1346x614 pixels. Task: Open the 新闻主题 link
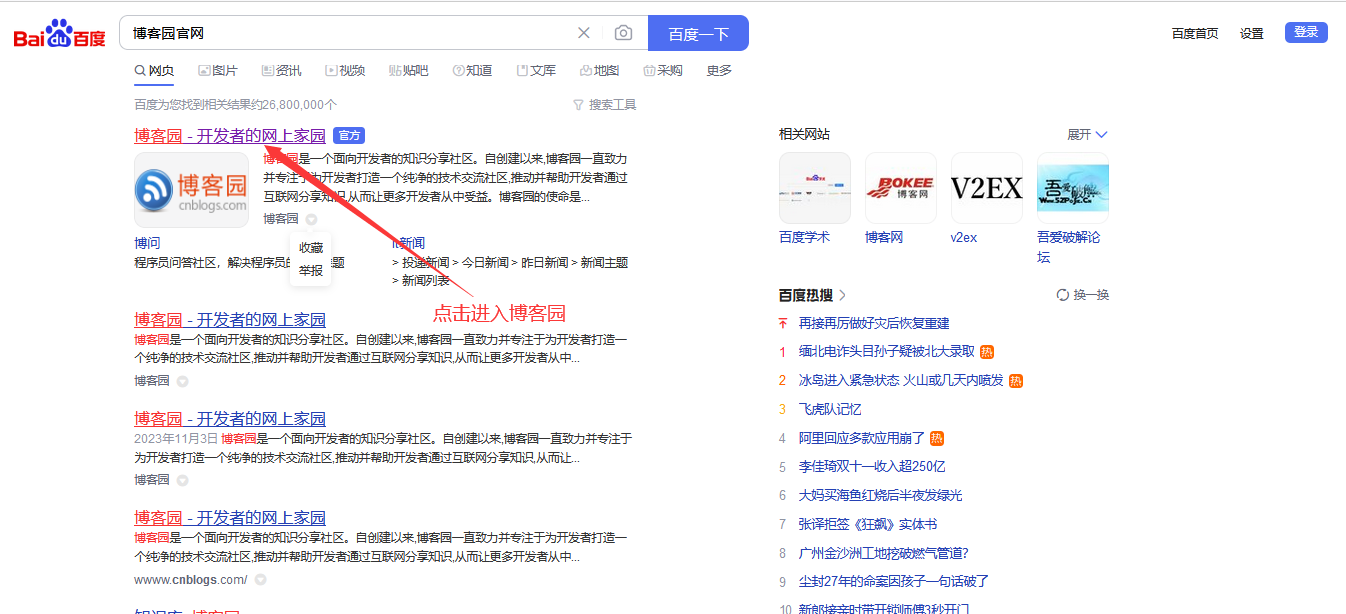point(604,263)
